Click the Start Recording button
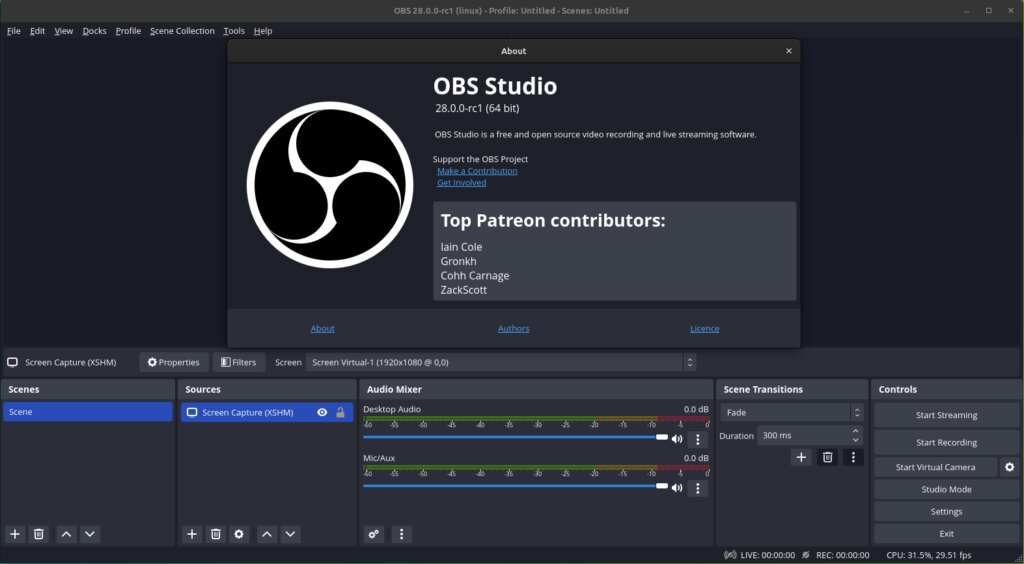The image size is (1024, 564). click(x=946, y=443)
